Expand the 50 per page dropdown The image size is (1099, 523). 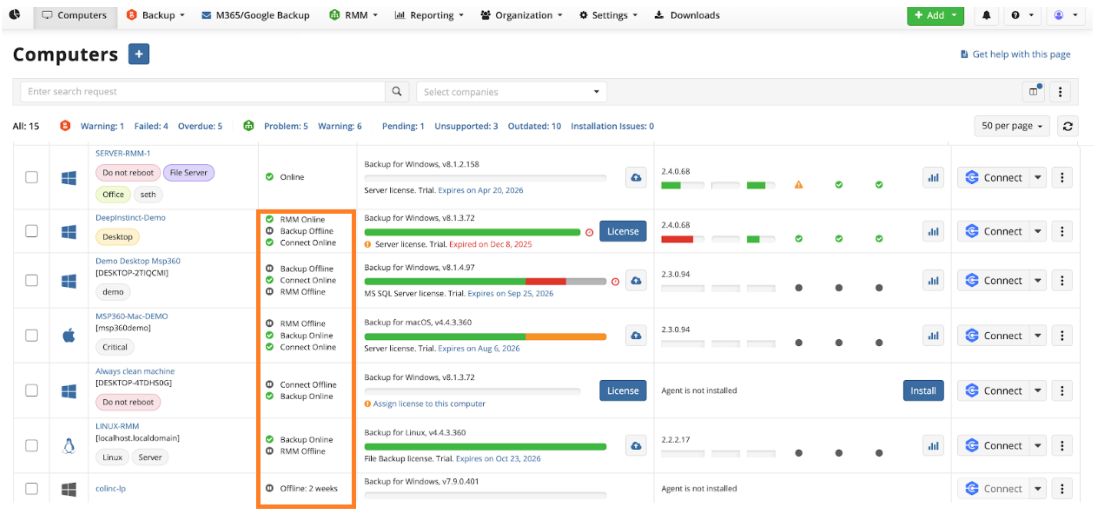point(1011,126)
